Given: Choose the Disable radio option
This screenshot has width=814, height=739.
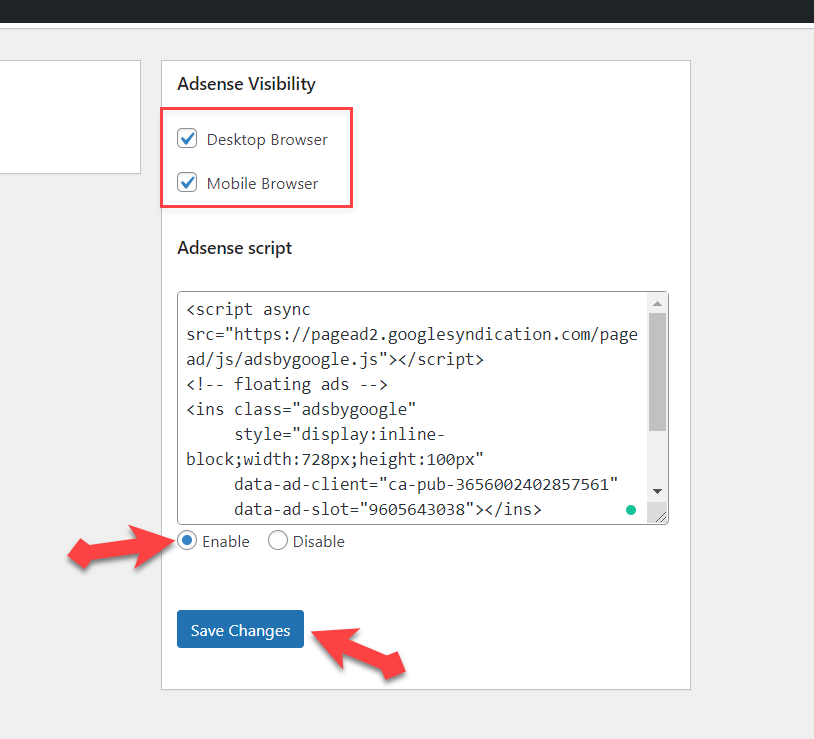Looking at the screenshot, I should pos(278,541).
